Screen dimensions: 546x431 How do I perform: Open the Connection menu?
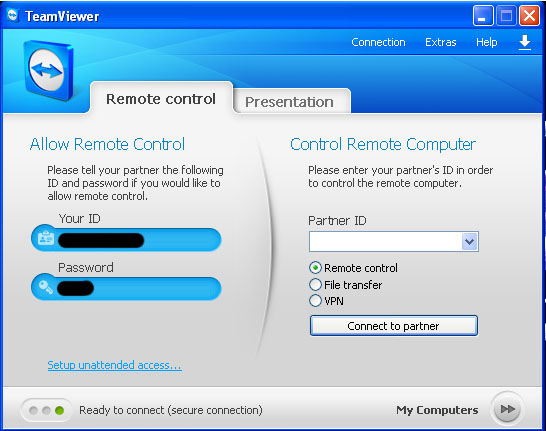pos(378,42)
